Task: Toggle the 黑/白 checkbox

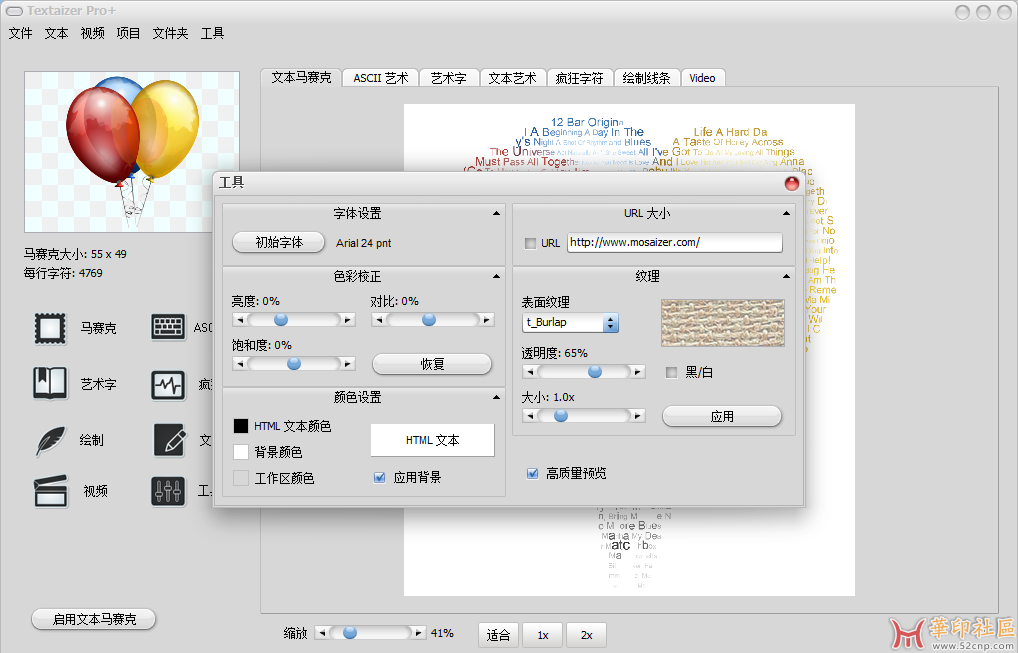Action: (x=672, y=372)
